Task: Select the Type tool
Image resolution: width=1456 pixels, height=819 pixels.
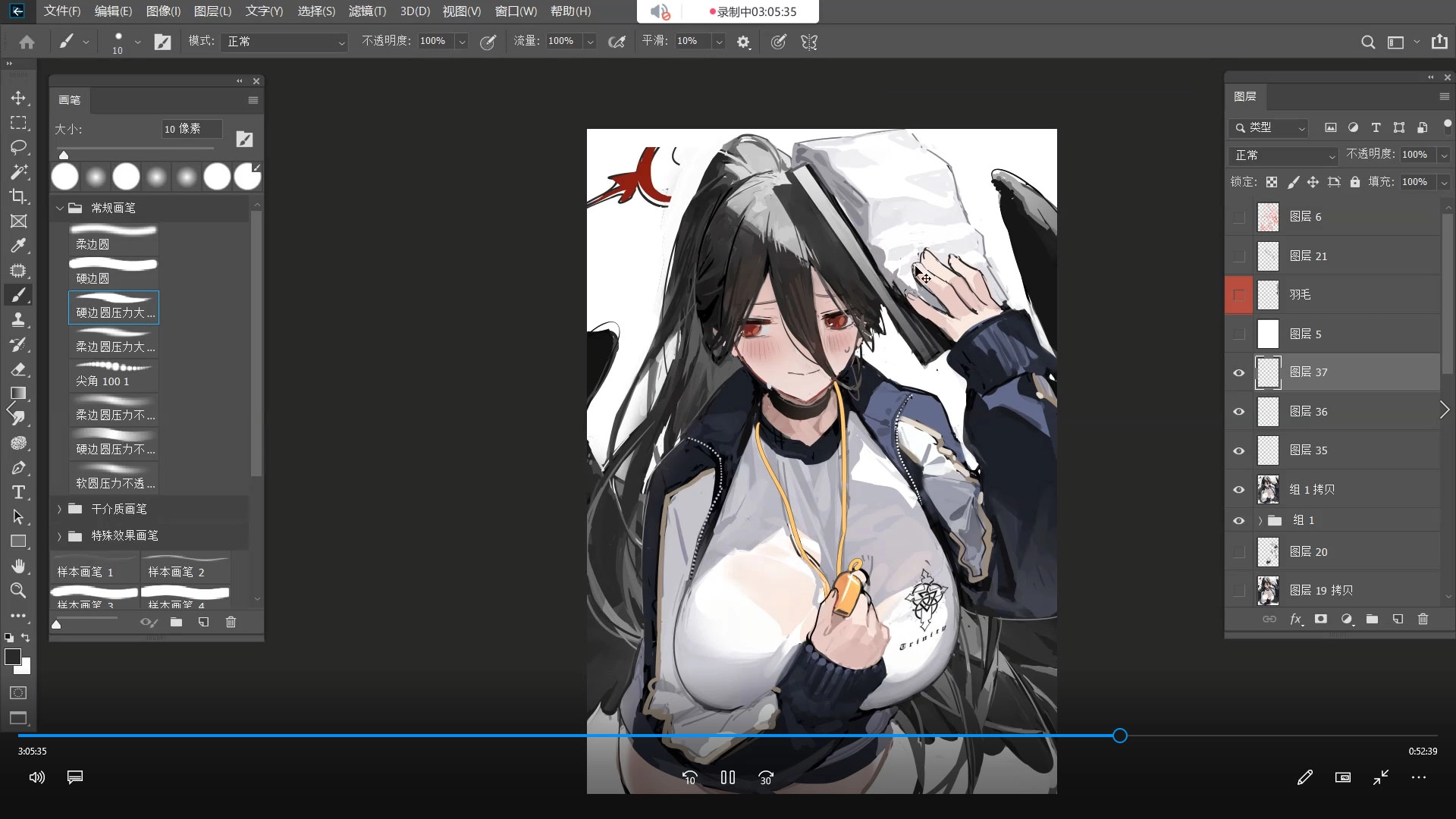Action: tap(18, 492)
